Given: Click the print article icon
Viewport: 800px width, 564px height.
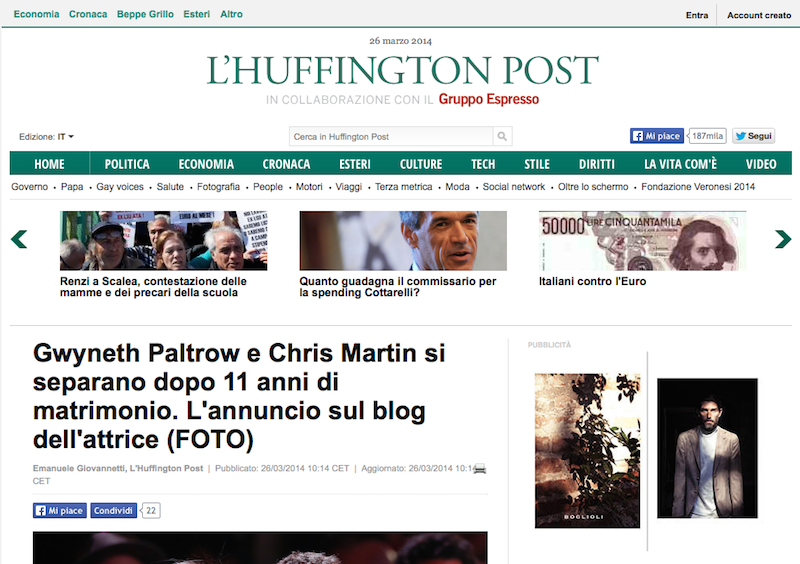Looking at the screenshot, I should click(480, 469).
